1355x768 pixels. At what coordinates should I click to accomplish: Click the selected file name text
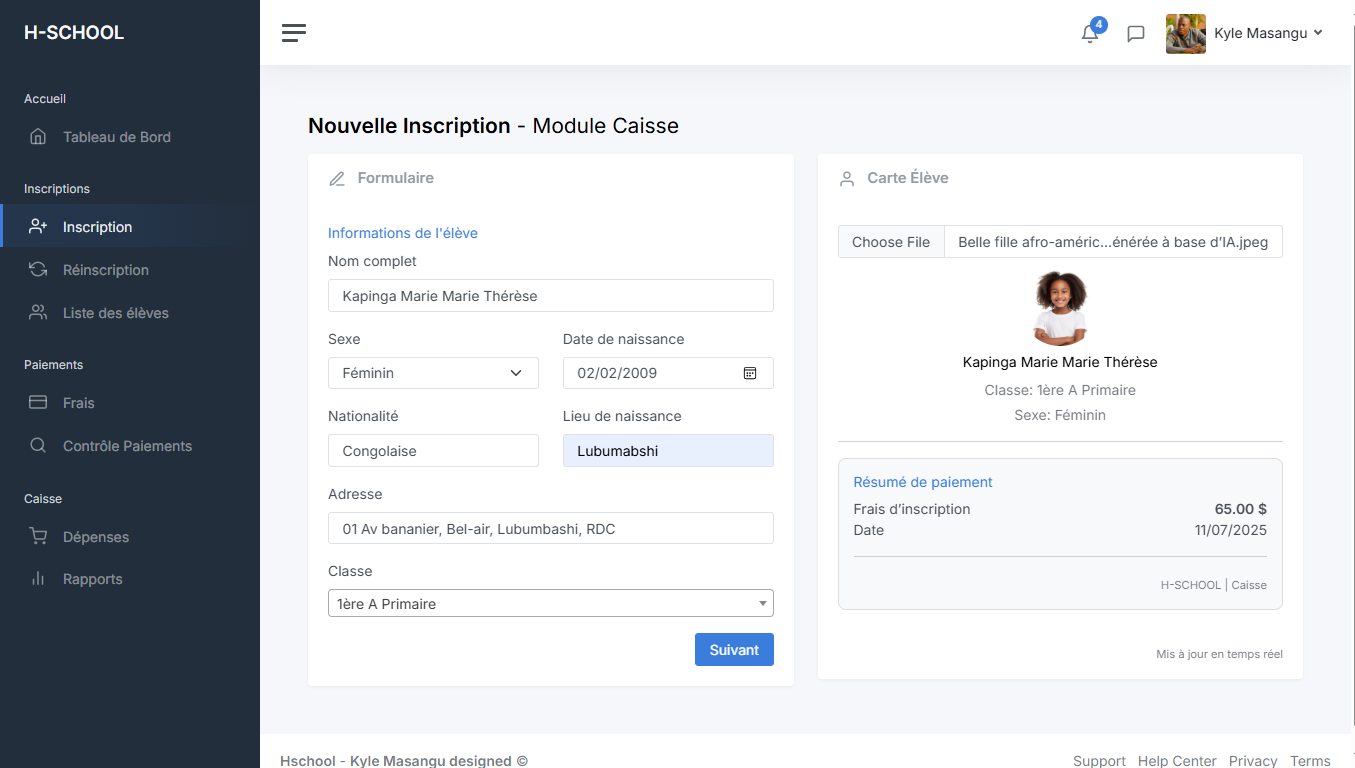point(1113,242)
